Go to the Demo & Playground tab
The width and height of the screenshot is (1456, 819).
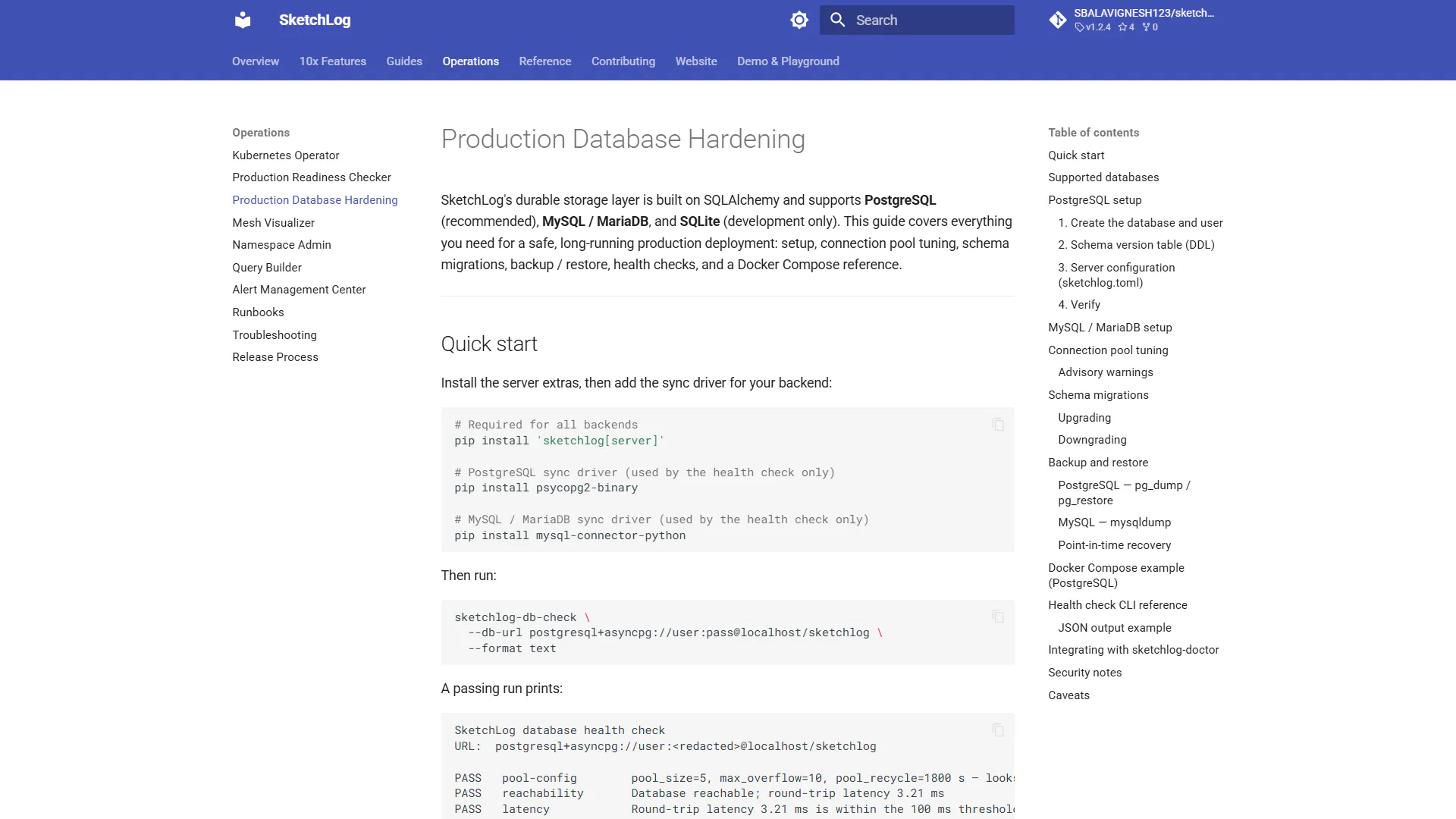pyautogui.click(x=788, y=61)
